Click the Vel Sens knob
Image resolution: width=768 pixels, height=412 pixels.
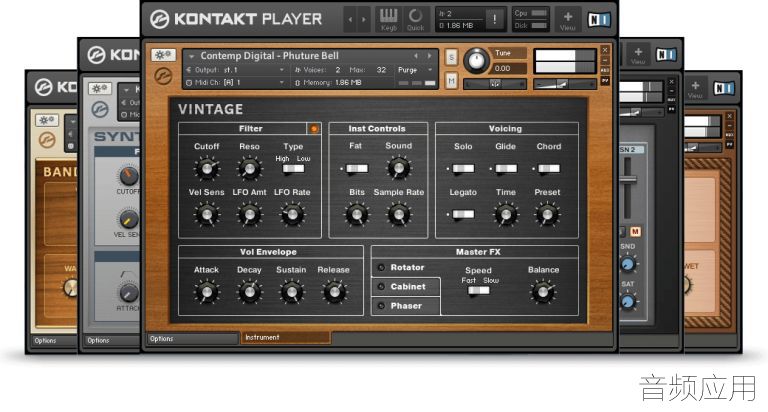(207, 215)
